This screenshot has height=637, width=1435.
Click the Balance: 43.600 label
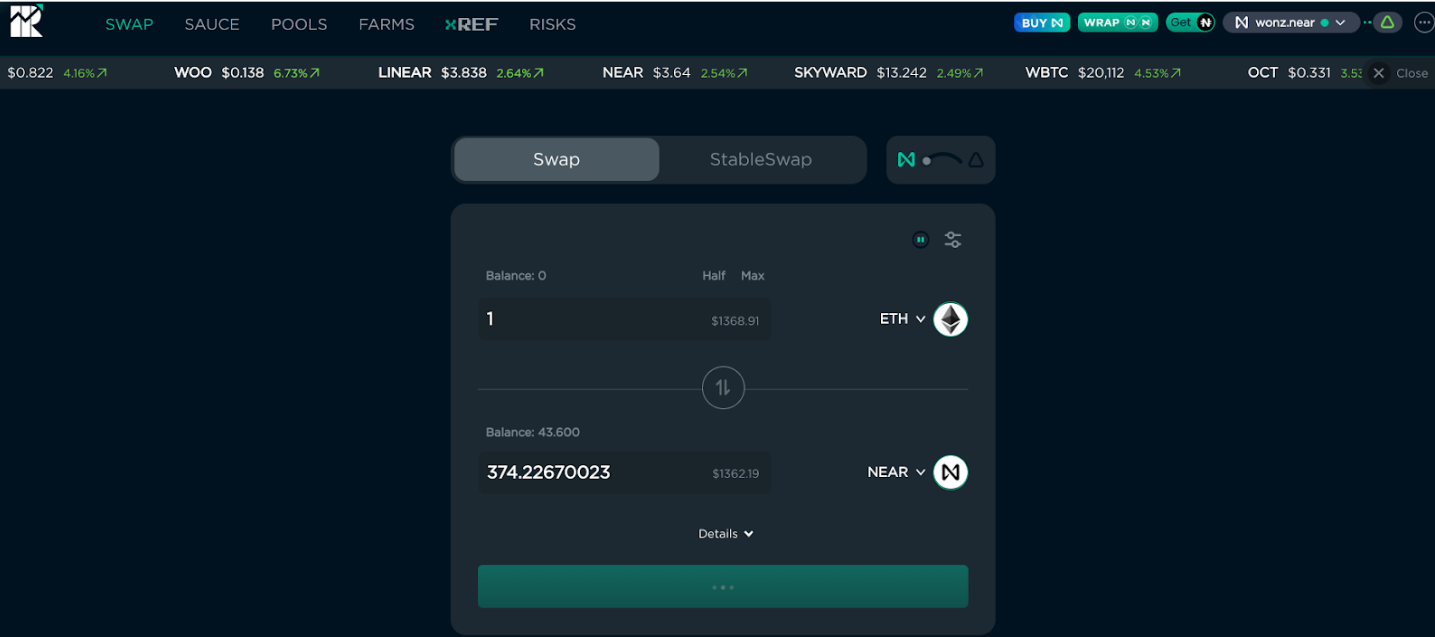point(533,432)
